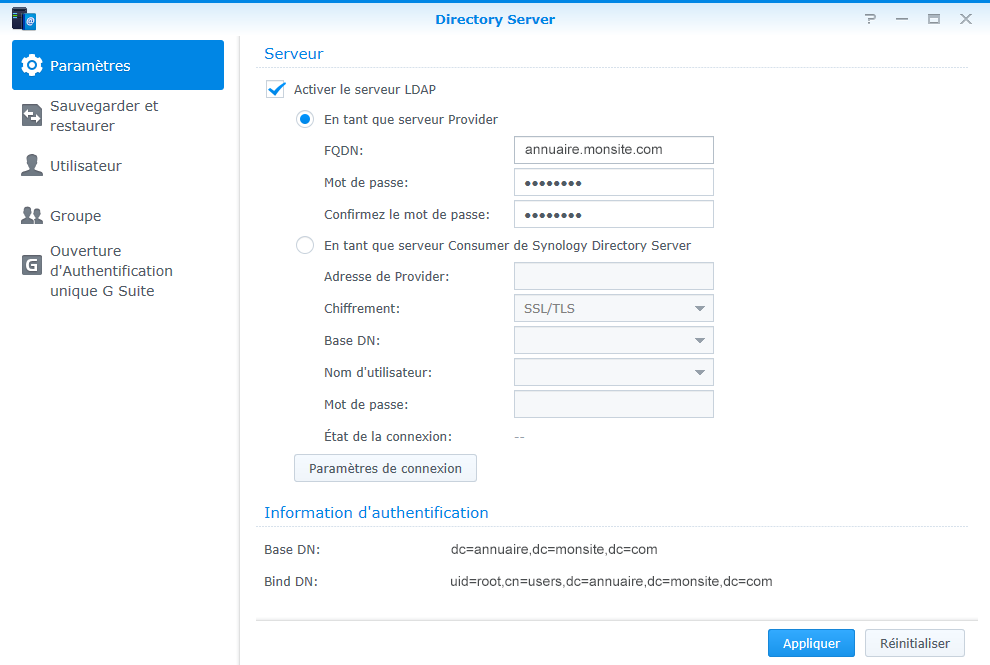This screenshot has height=665, width=990.
Task: Click the Directory Server title text
Action: click(495, 20)
